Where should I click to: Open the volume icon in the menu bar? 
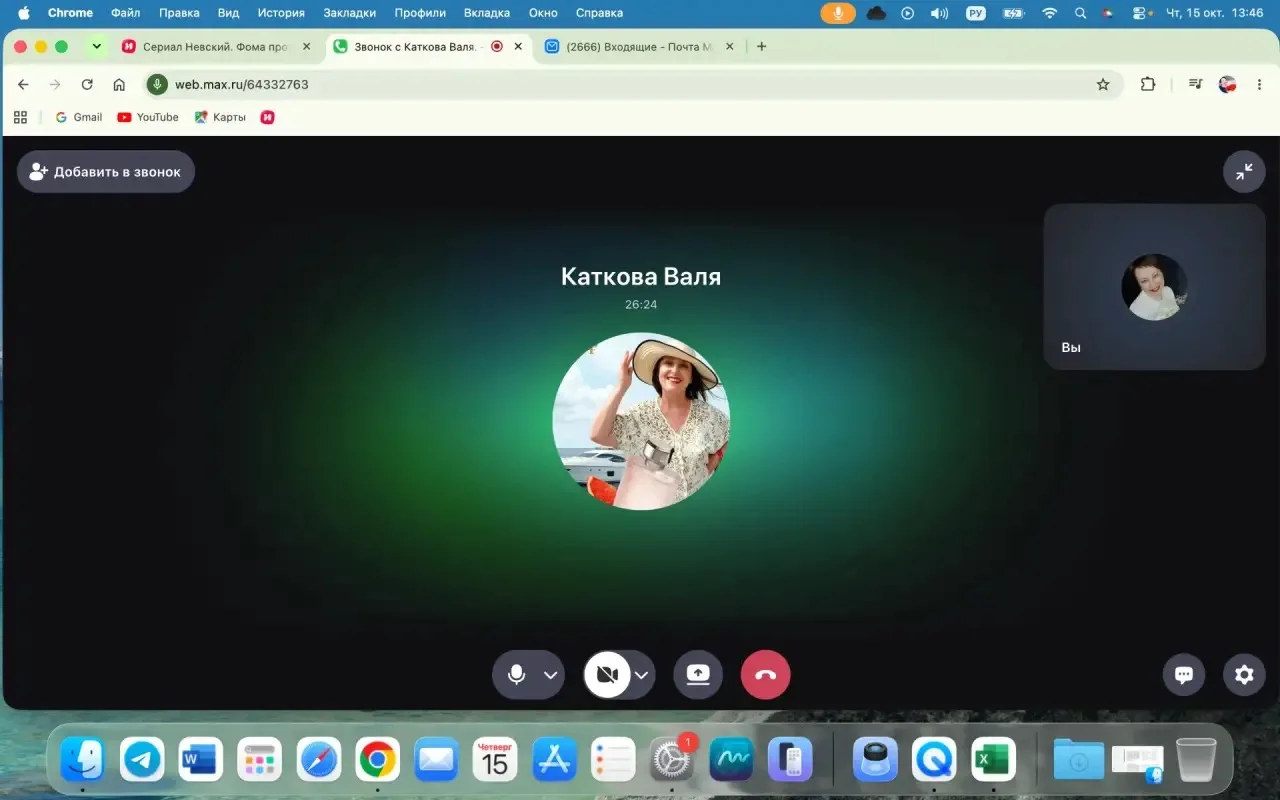(939, 13)
